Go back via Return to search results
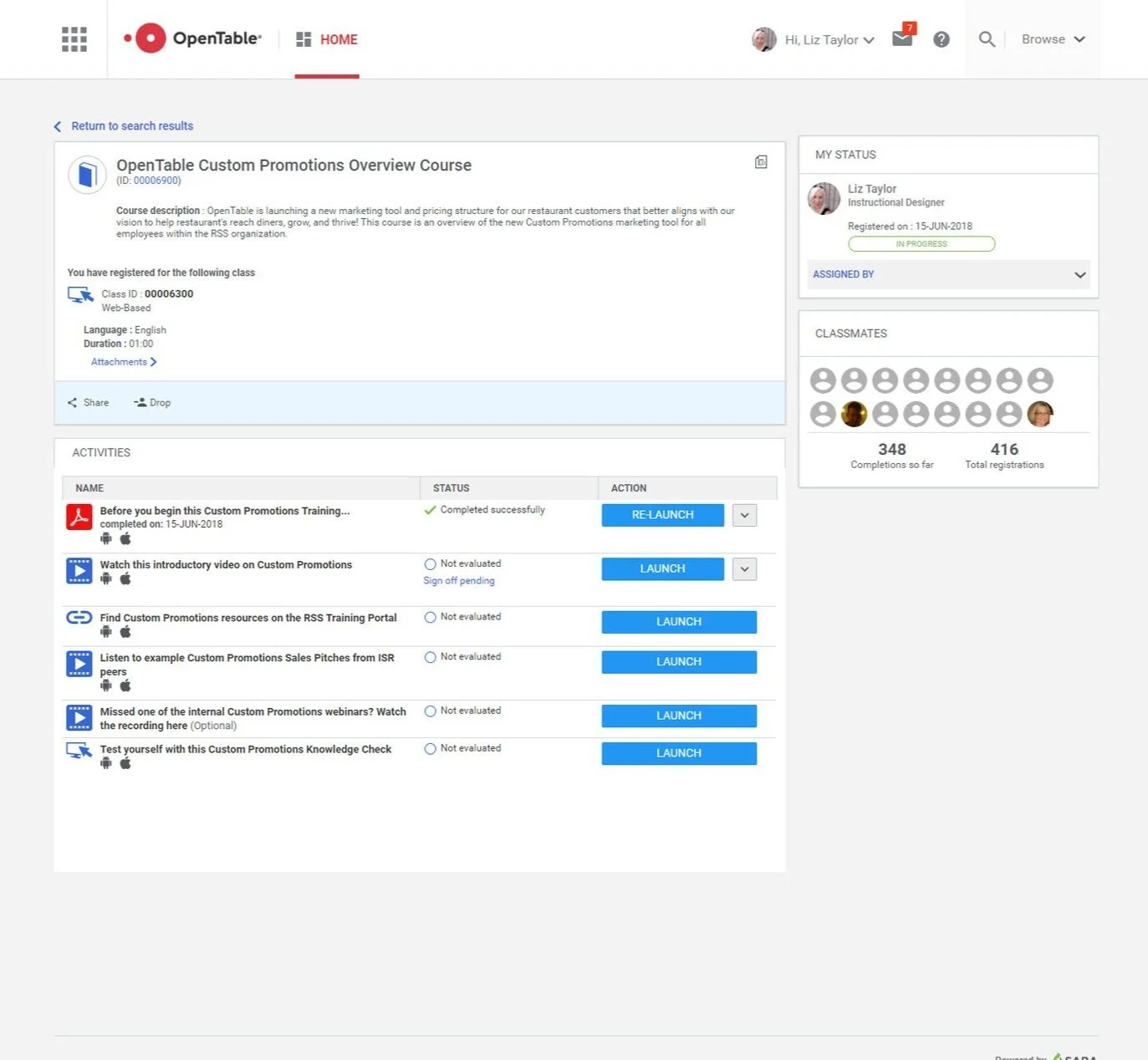Viewport: 1148px width, 1060px height. click(x=124, y=126)
